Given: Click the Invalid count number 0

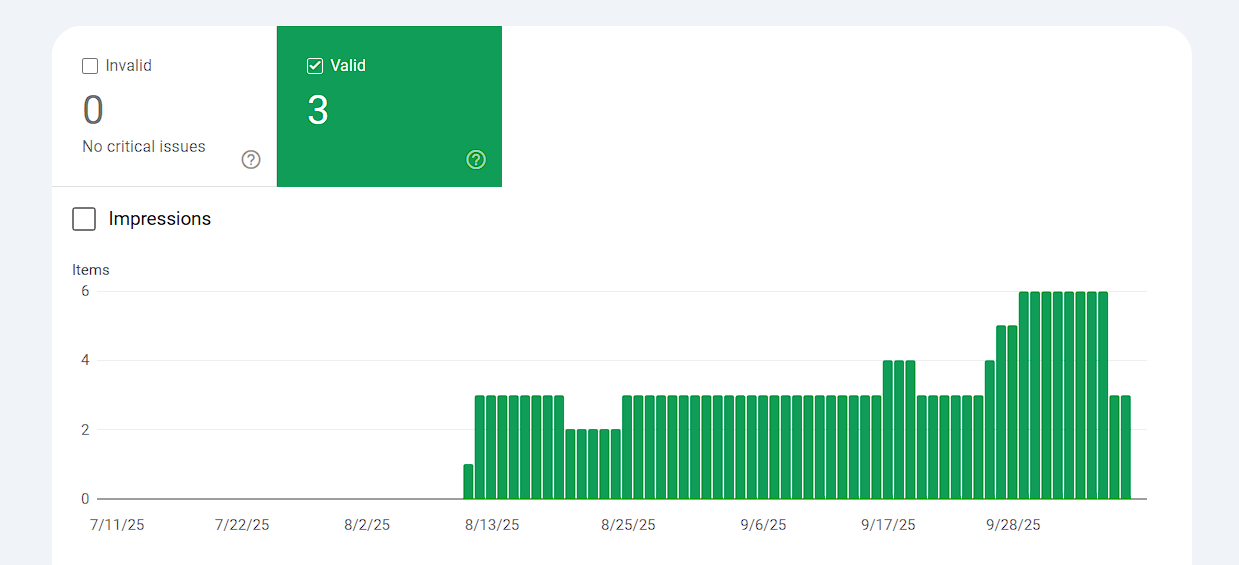Looking at the screenshot, I should (x=93, y=111).
